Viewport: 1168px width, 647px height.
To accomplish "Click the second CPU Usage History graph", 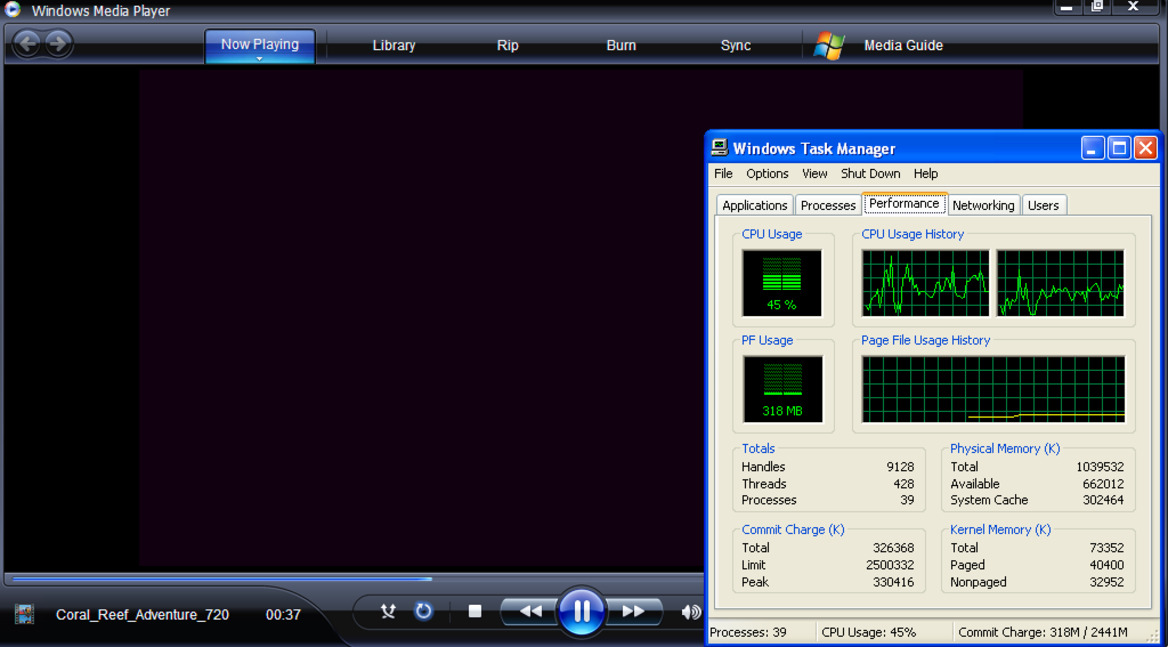I will point(1060,283).
